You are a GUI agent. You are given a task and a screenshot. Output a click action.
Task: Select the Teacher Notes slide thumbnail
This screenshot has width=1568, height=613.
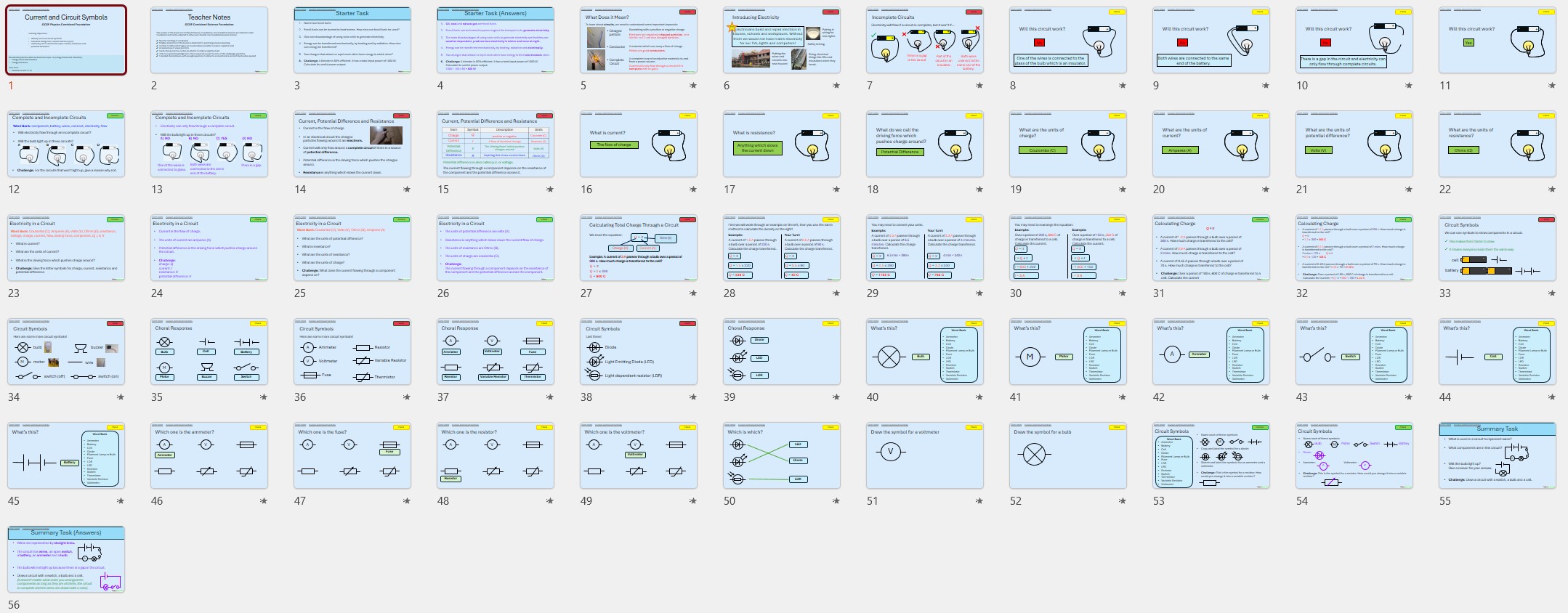coord(209,40)
